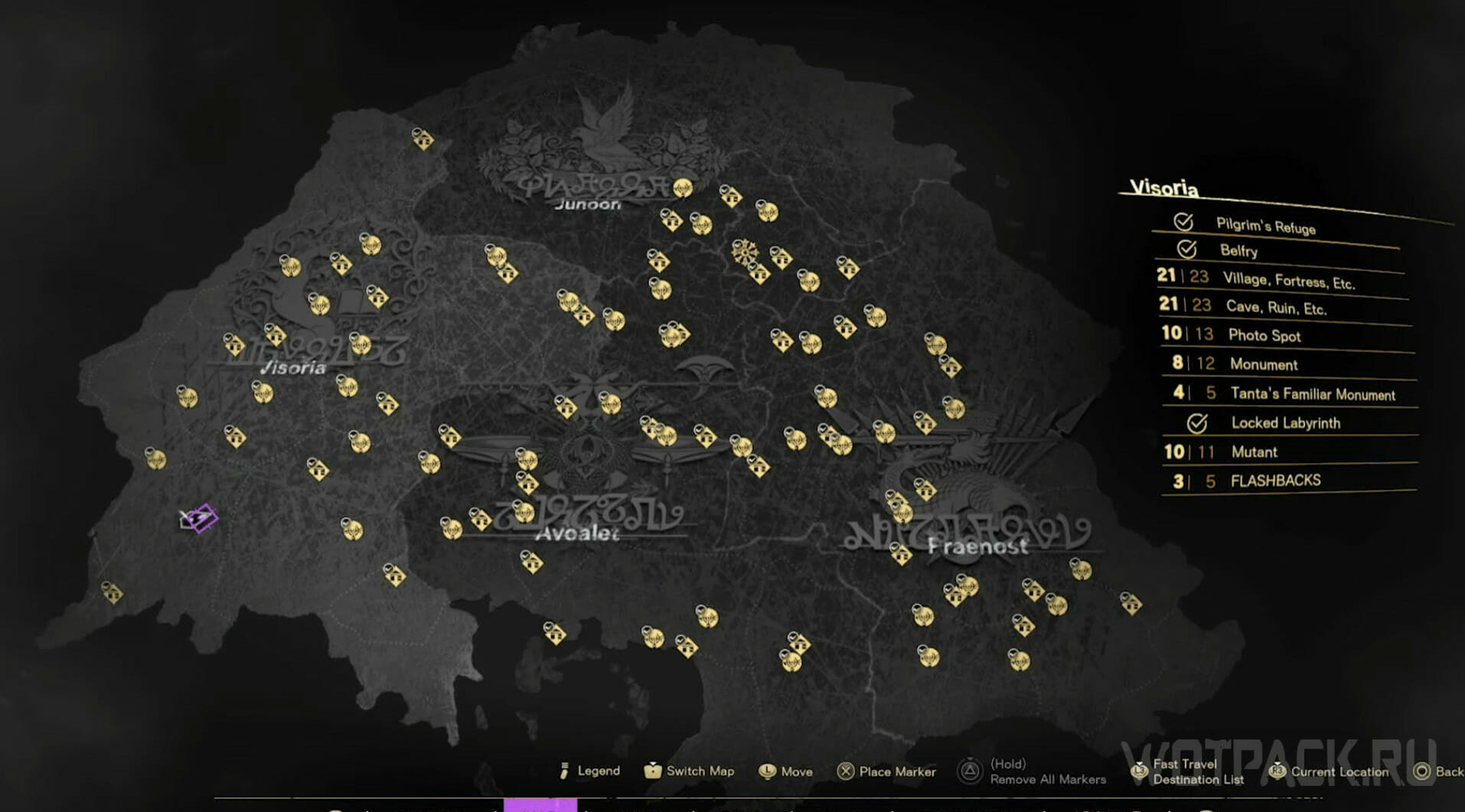Viewport: 1465px width, 812px height.
Task: Click the circle Back icon
Action: point(1421,771)
